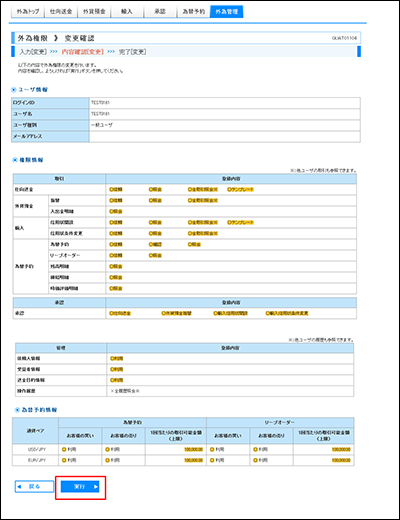Click the 完了[変更] step label
Screen dimensions: 400x520
point(132,52)
